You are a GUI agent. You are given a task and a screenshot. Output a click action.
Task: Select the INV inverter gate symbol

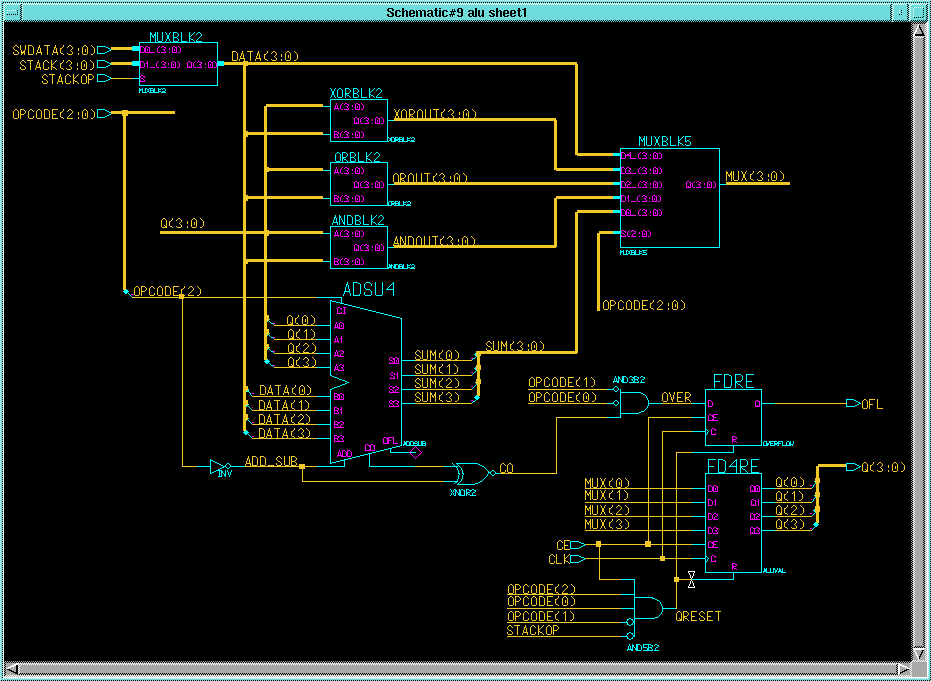pos(220,466)
